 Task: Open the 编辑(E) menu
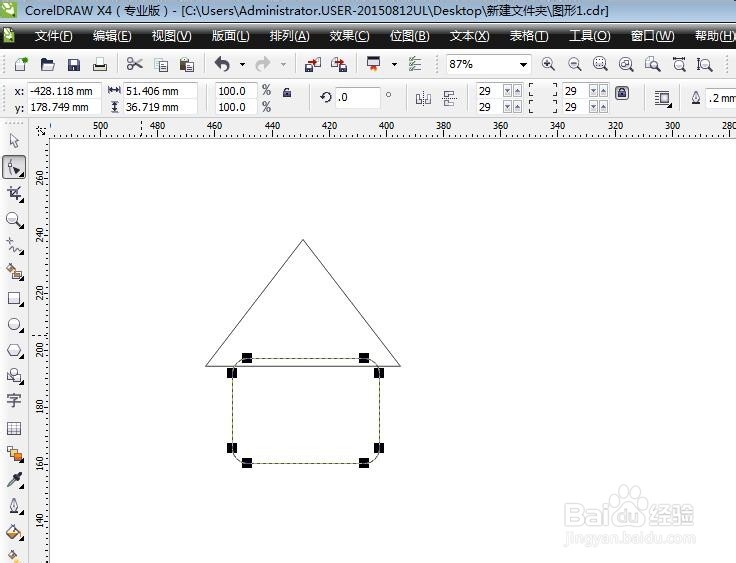point(112,36)
